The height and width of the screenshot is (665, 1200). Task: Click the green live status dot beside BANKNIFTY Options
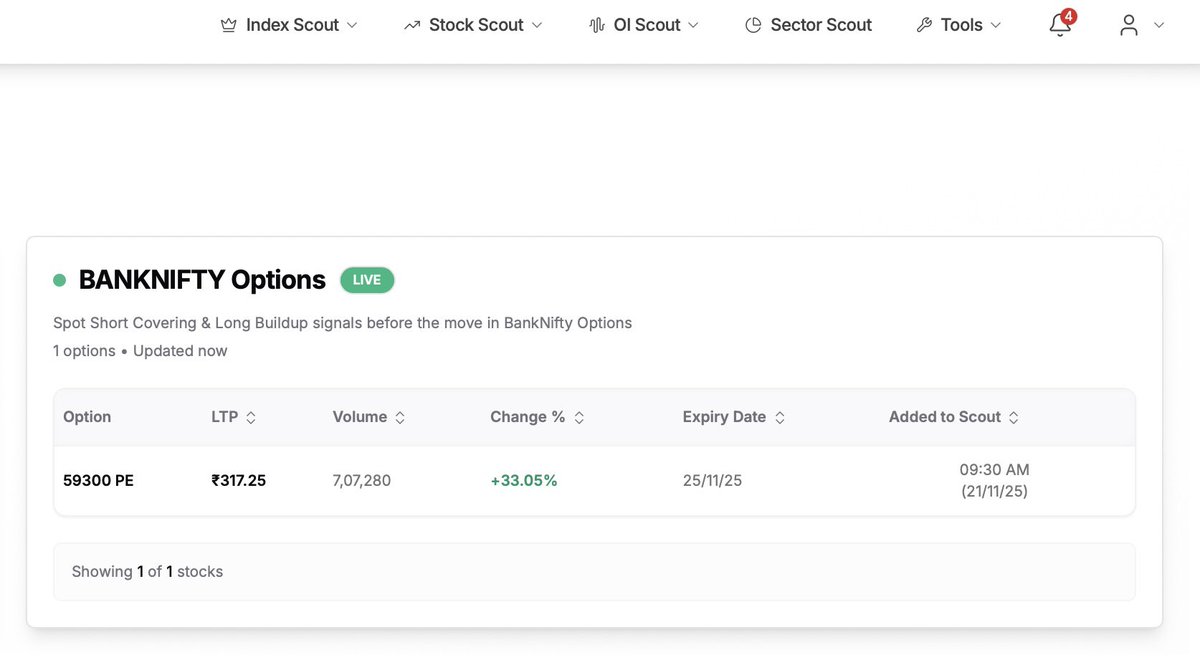click(x=59, y=279)
